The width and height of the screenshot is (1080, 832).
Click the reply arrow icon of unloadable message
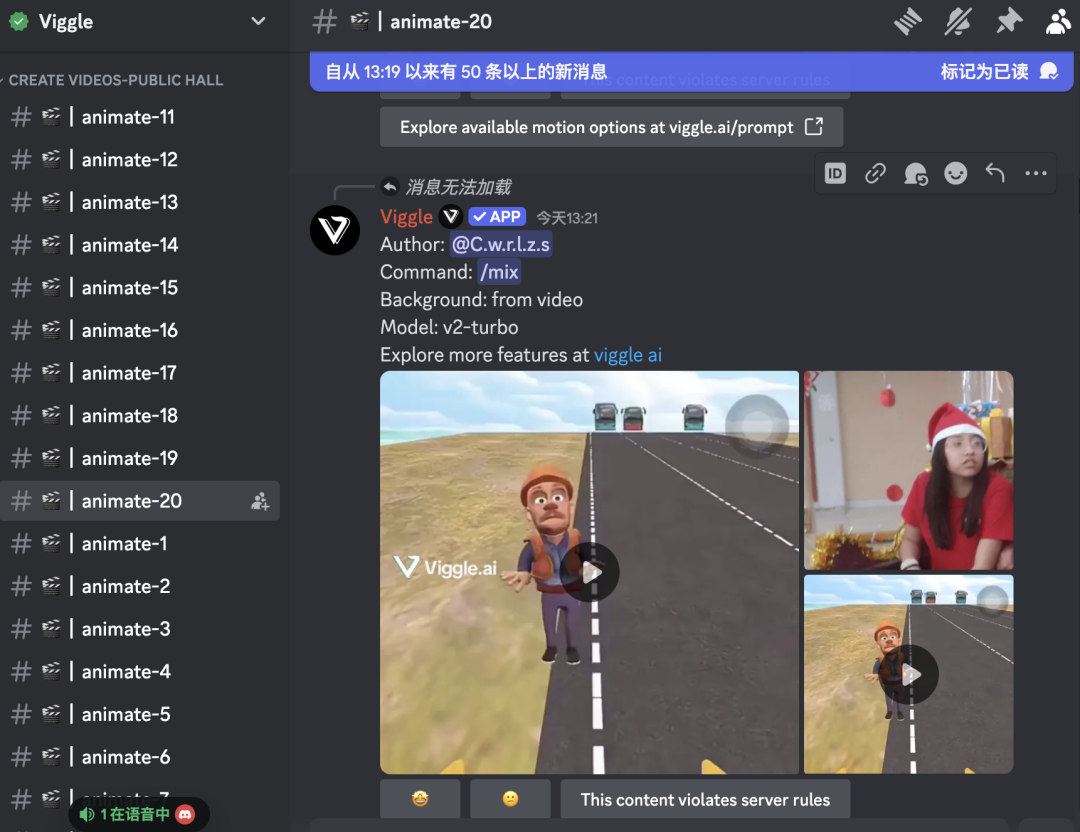[390, 187]
